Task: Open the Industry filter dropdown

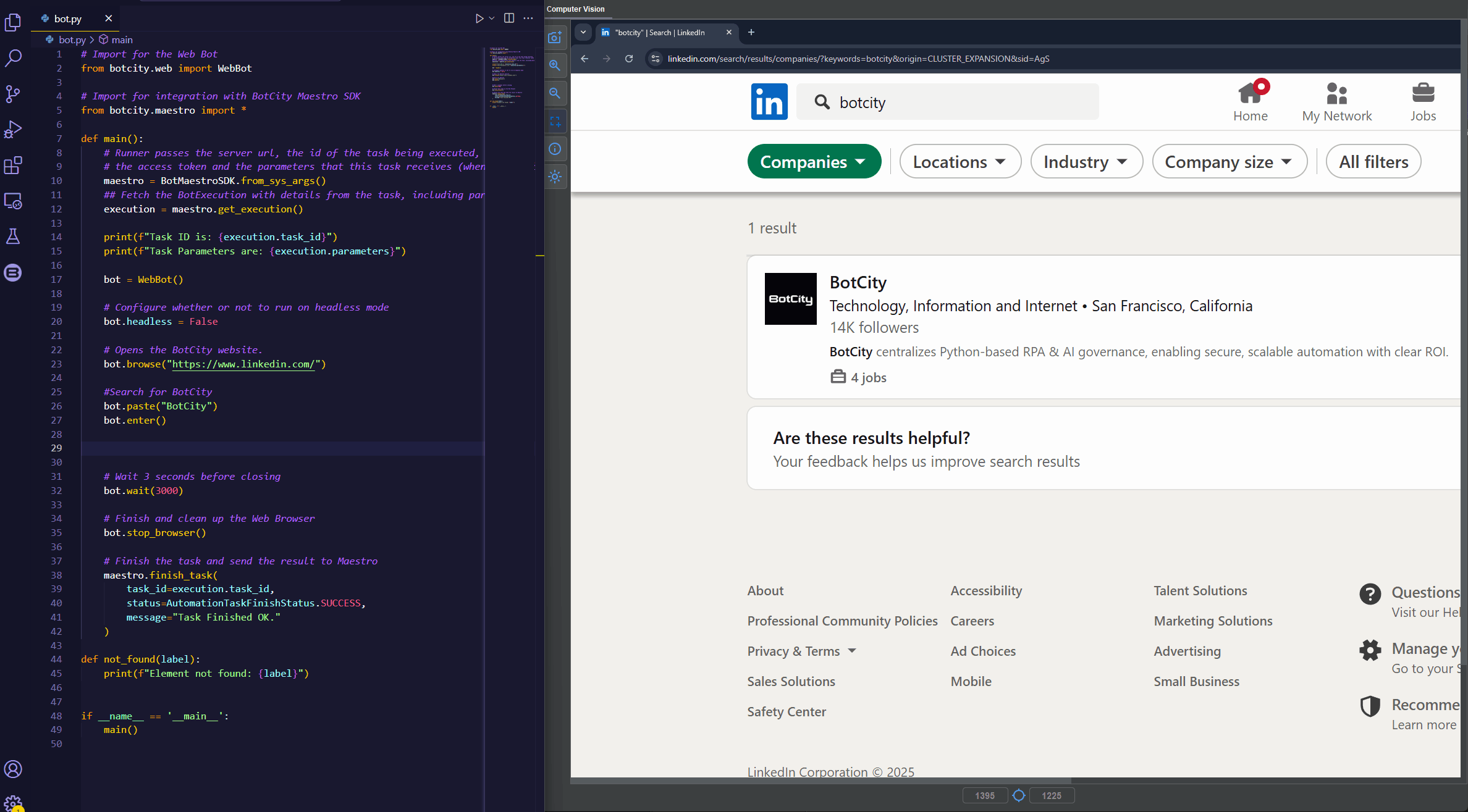Action: tap(1086, 162)
